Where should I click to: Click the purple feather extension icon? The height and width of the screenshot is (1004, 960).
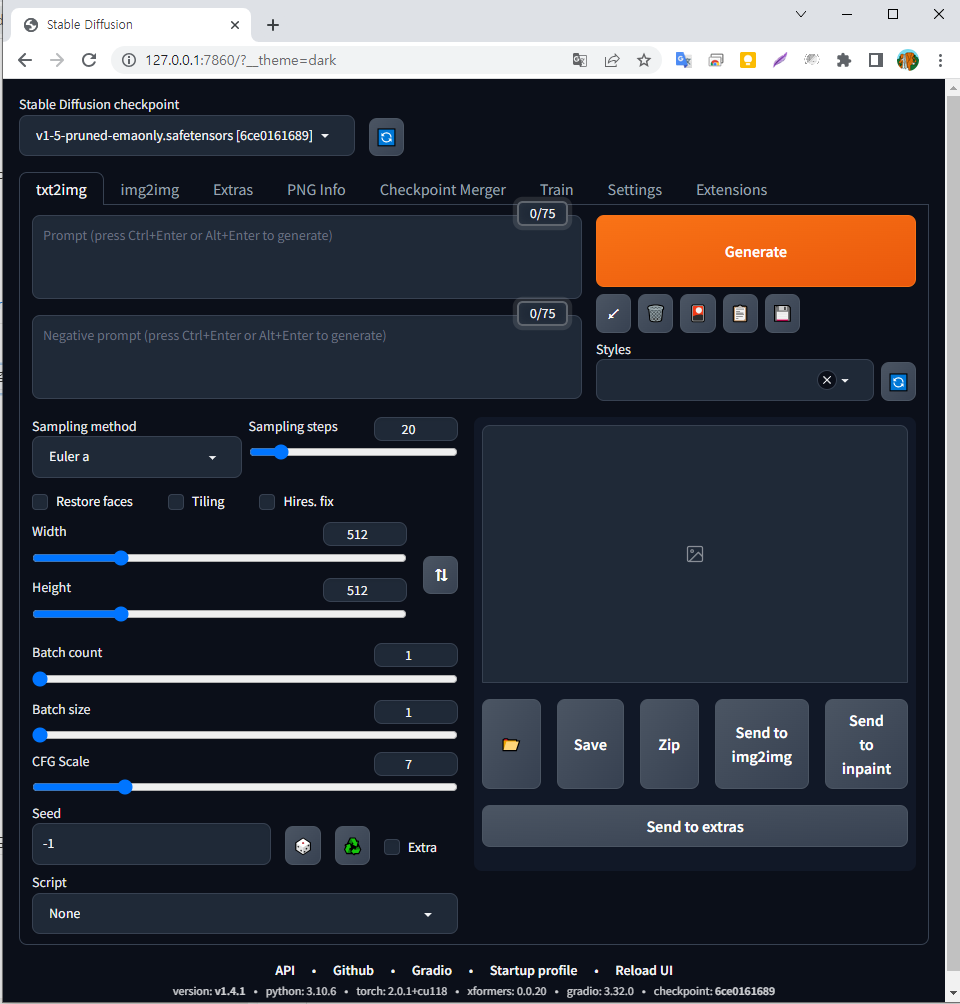779,60
